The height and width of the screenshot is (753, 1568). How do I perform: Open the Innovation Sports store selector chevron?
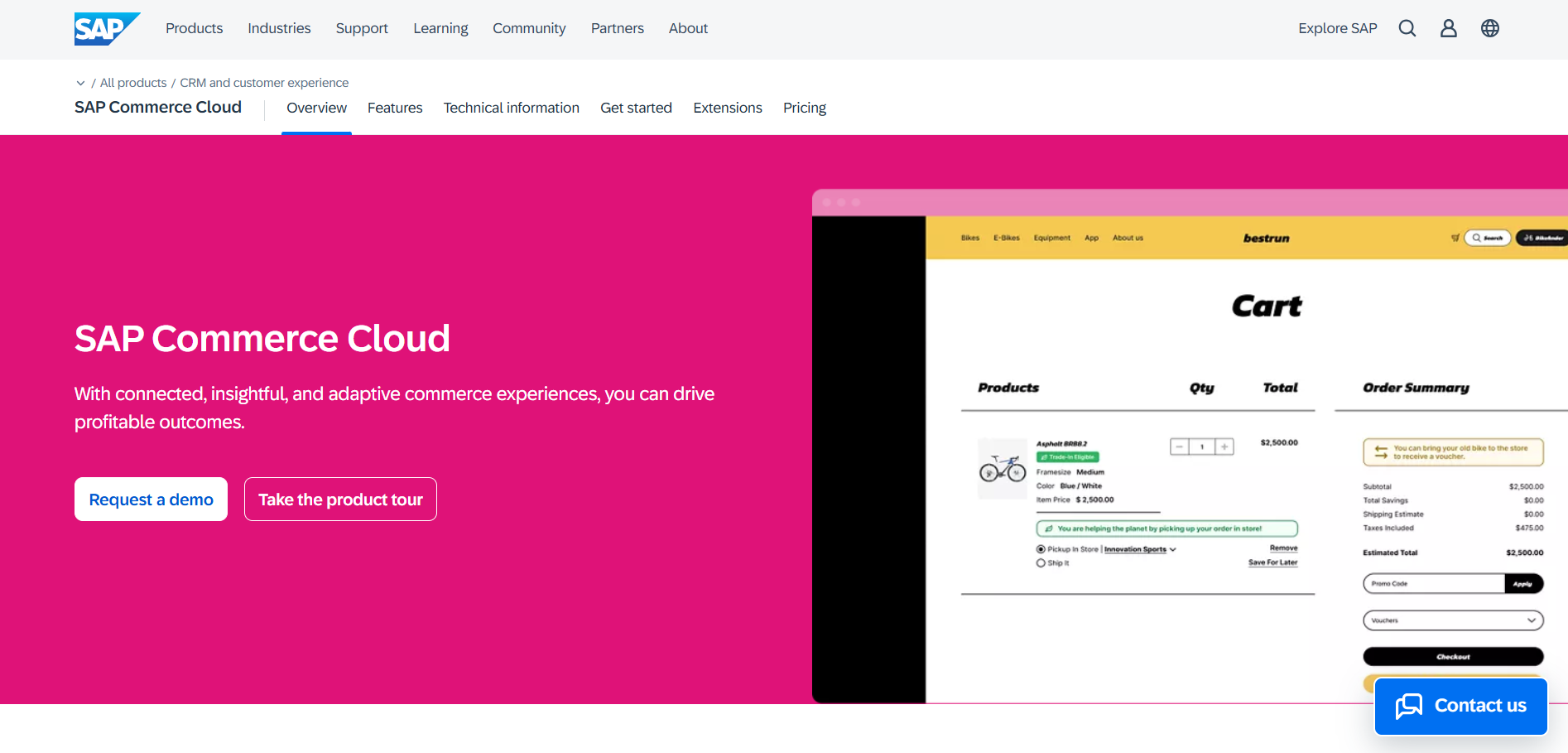(1173, 548)
